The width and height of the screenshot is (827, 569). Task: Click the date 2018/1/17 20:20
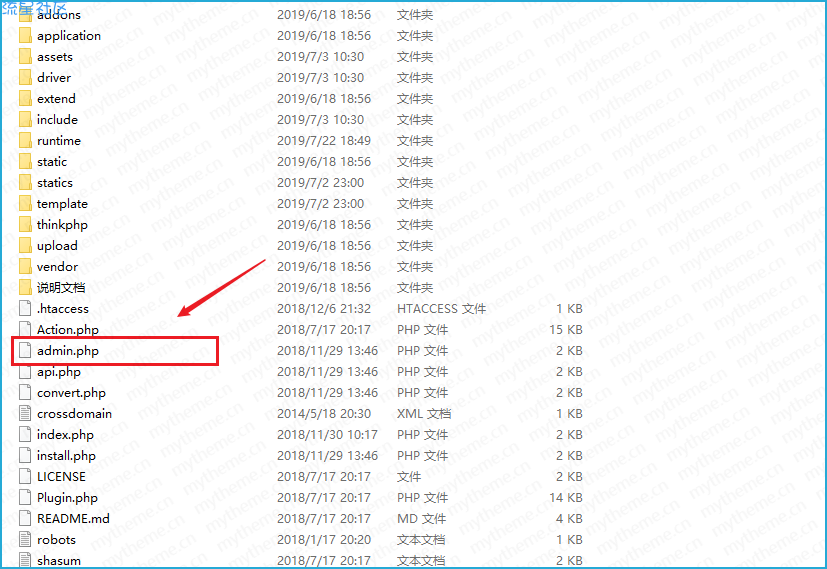click(324, 540)
